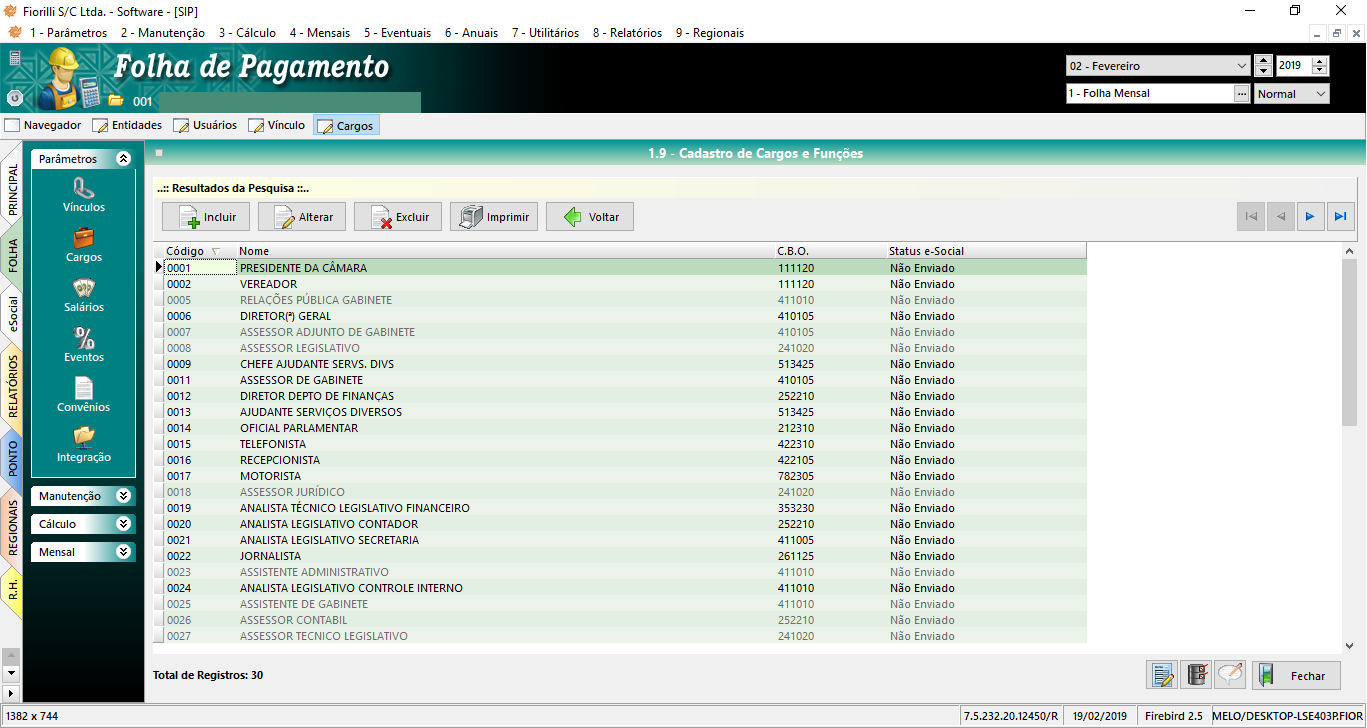Switch to the Usuários tab
This screenshot has height=728, width=1367.
[x=205, y=126]
